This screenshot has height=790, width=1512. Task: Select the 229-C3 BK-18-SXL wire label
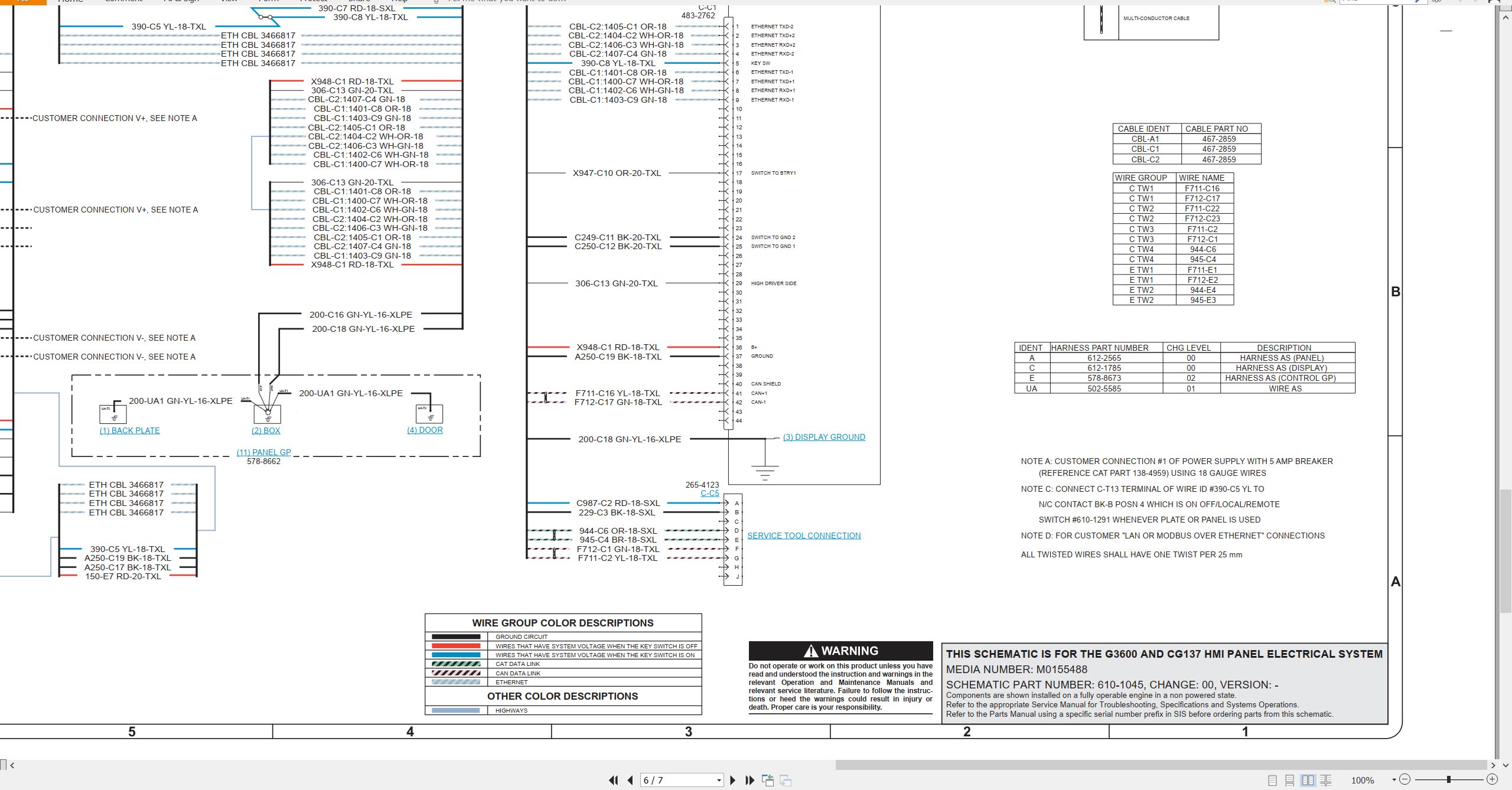pos(617,512)
